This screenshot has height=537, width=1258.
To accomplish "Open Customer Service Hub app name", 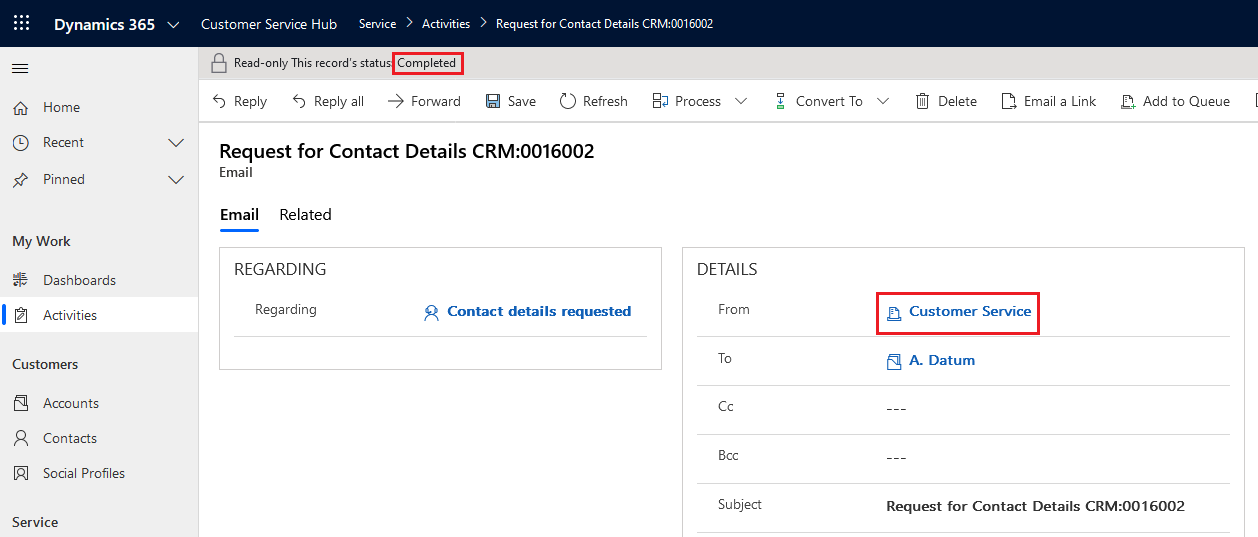I will pos(269,24).
